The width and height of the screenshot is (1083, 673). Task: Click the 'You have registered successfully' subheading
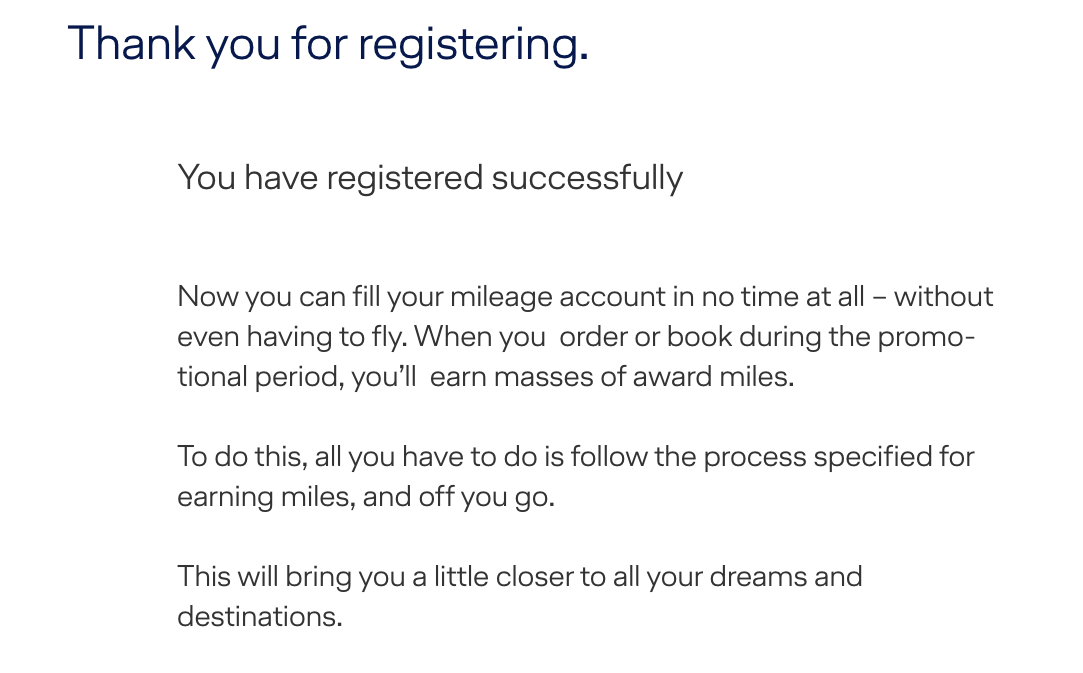click(430, 178)
